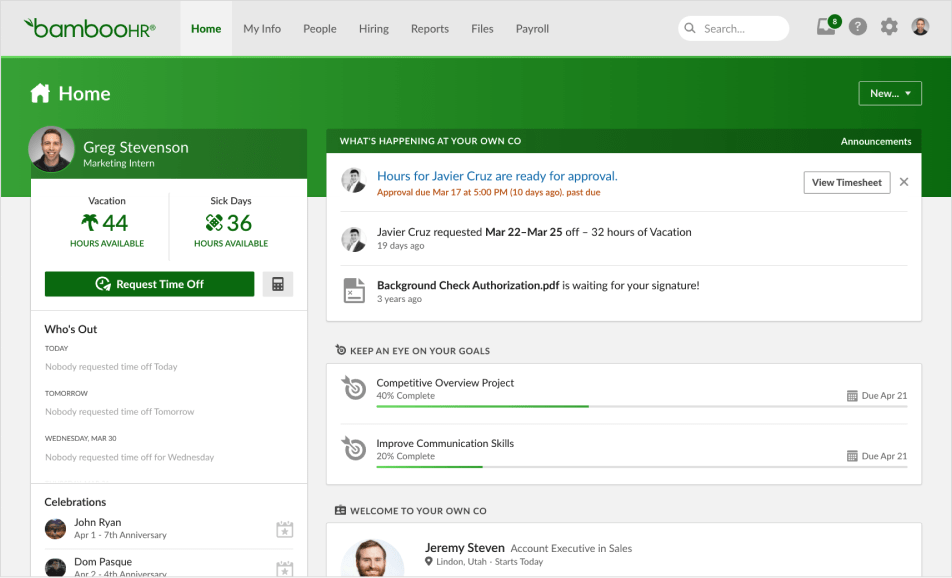952x578 pixels.
Task: Expand the New... dropdown
Action: tap(889, 93)
